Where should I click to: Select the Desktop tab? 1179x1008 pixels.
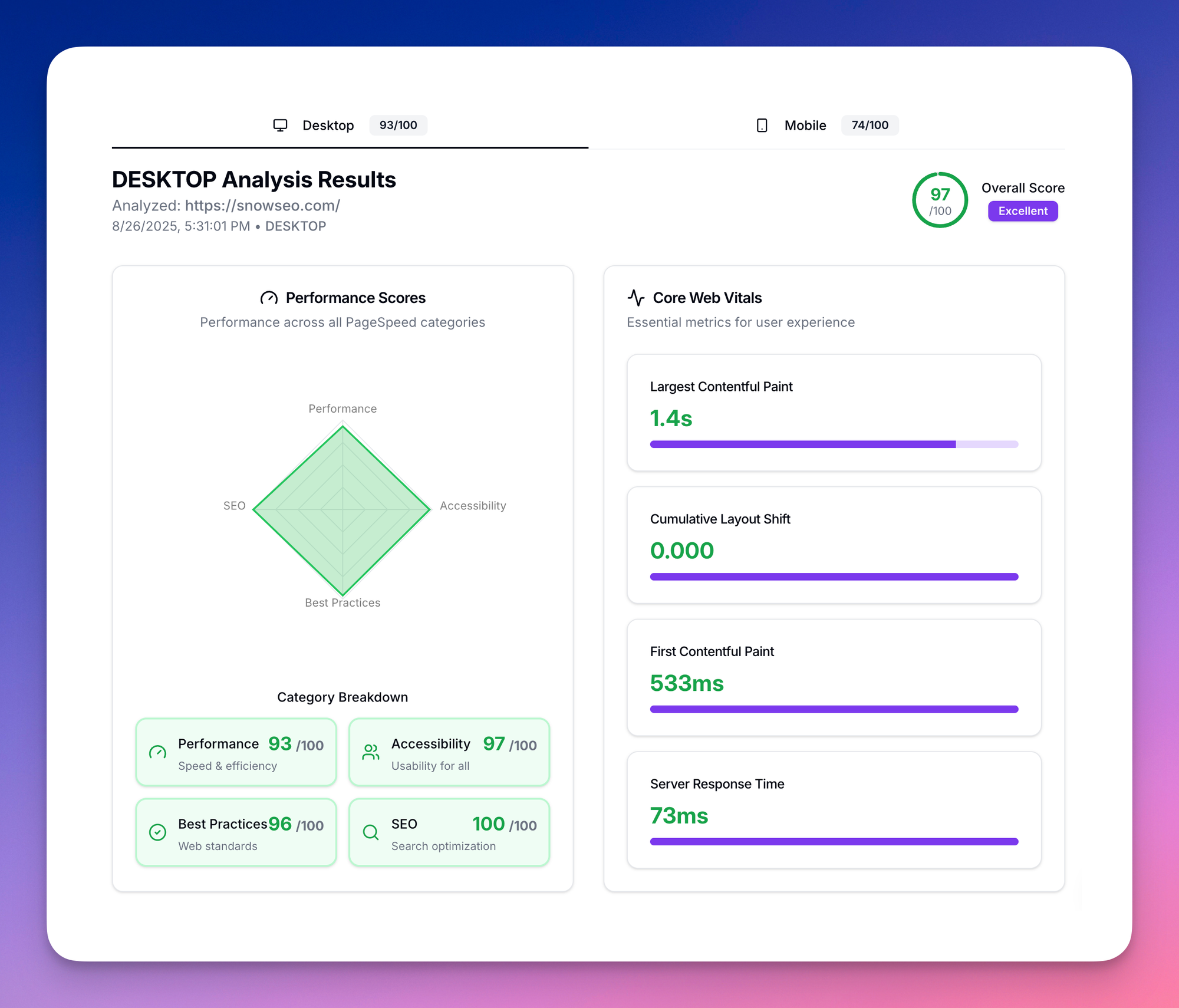[x=328, y=125]
